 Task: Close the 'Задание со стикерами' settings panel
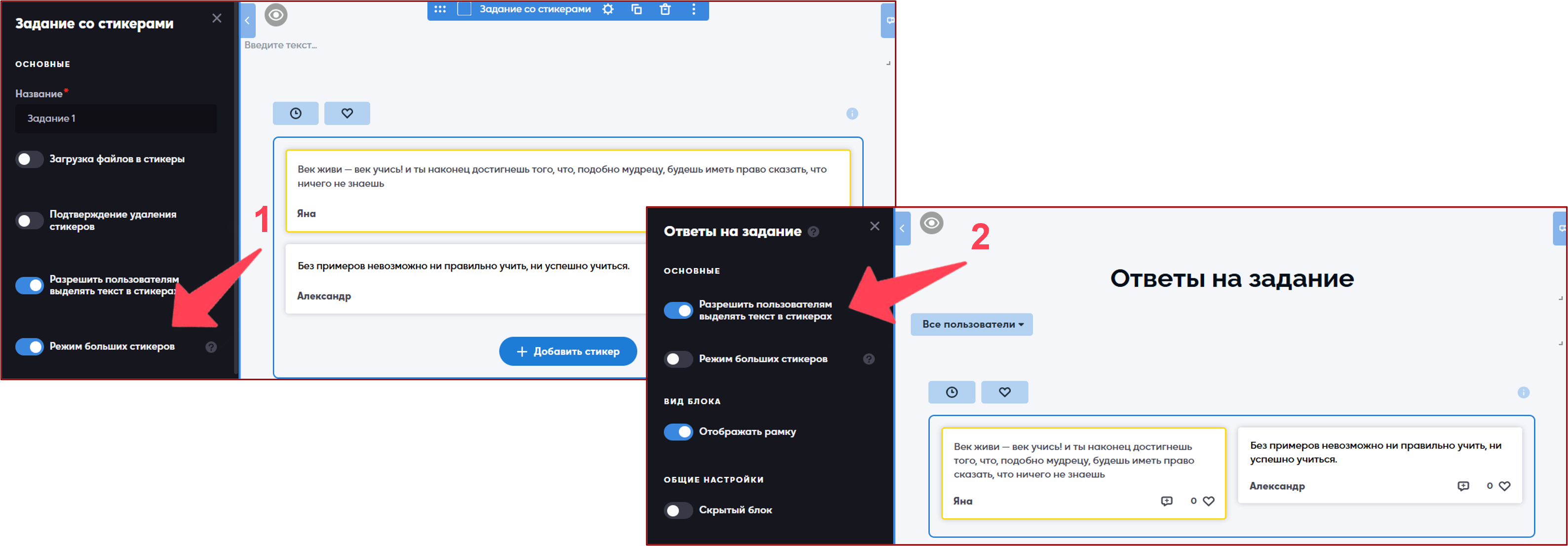[217, 18]
